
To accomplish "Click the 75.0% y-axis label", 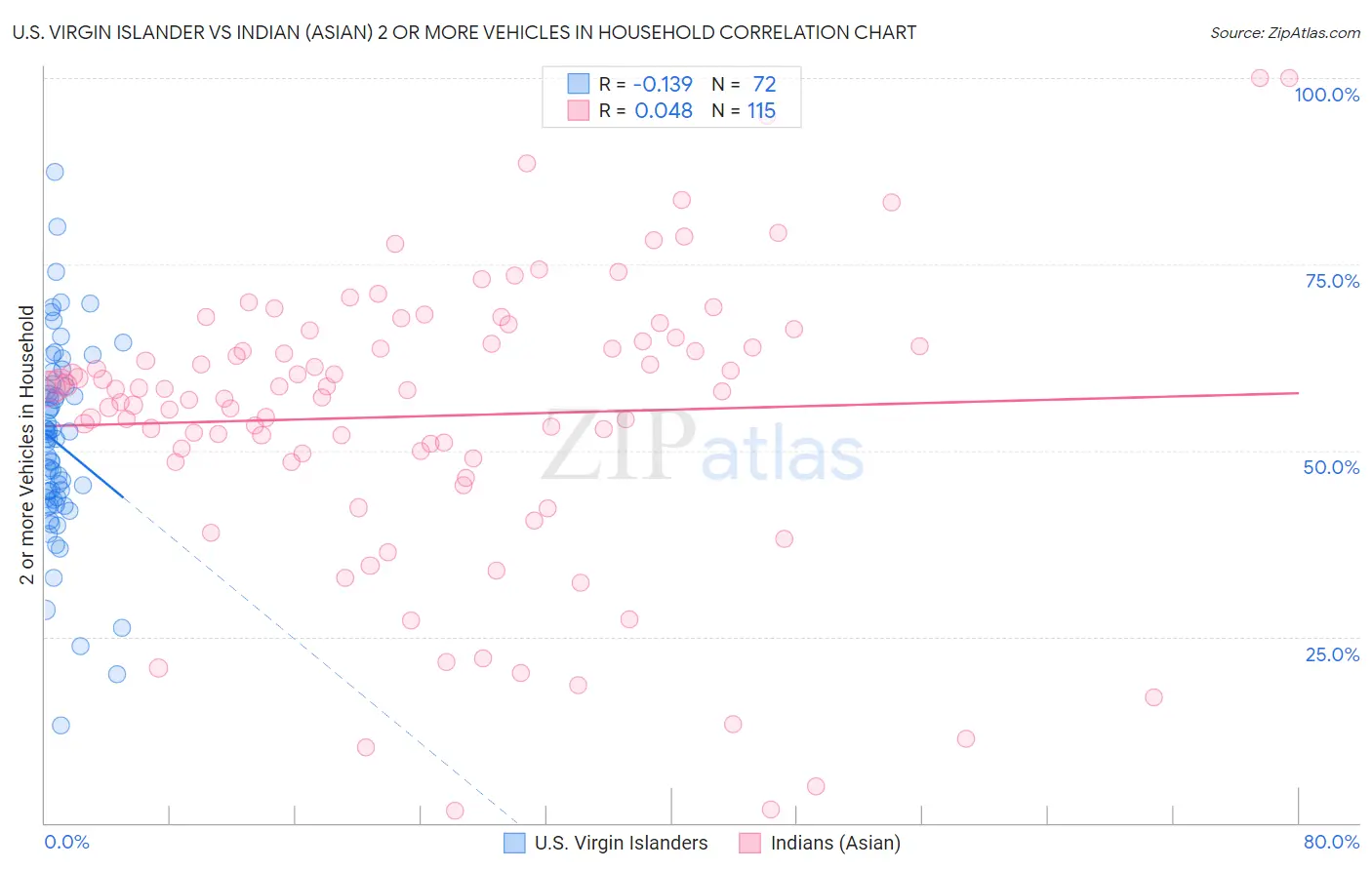I will pyautogui.click(x=1332, y=281).
